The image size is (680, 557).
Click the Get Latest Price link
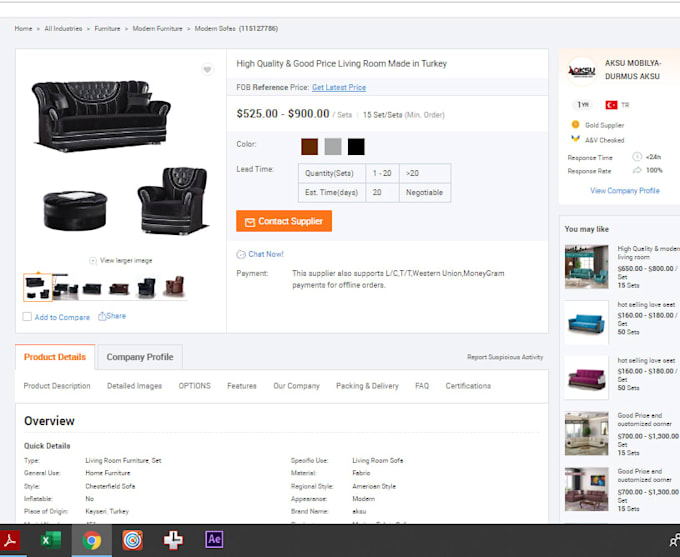[x=339, y=87]
